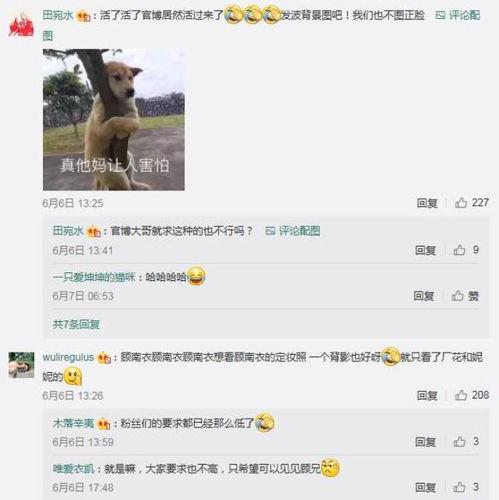Open 评论配图 link in 13:41 reply
Screen dimensions: 499x500
tap(293, 231)
